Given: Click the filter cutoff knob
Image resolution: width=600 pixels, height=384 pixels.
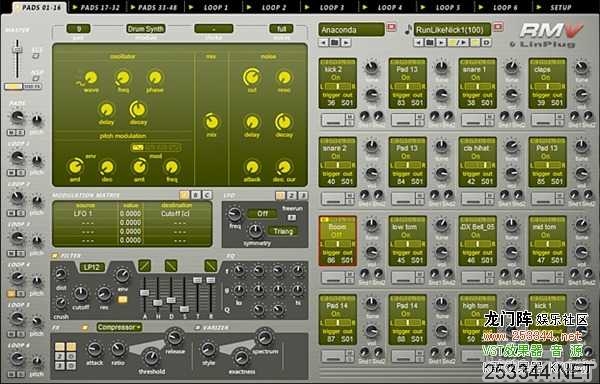Looking at the screenshot, I should point(81,293).
